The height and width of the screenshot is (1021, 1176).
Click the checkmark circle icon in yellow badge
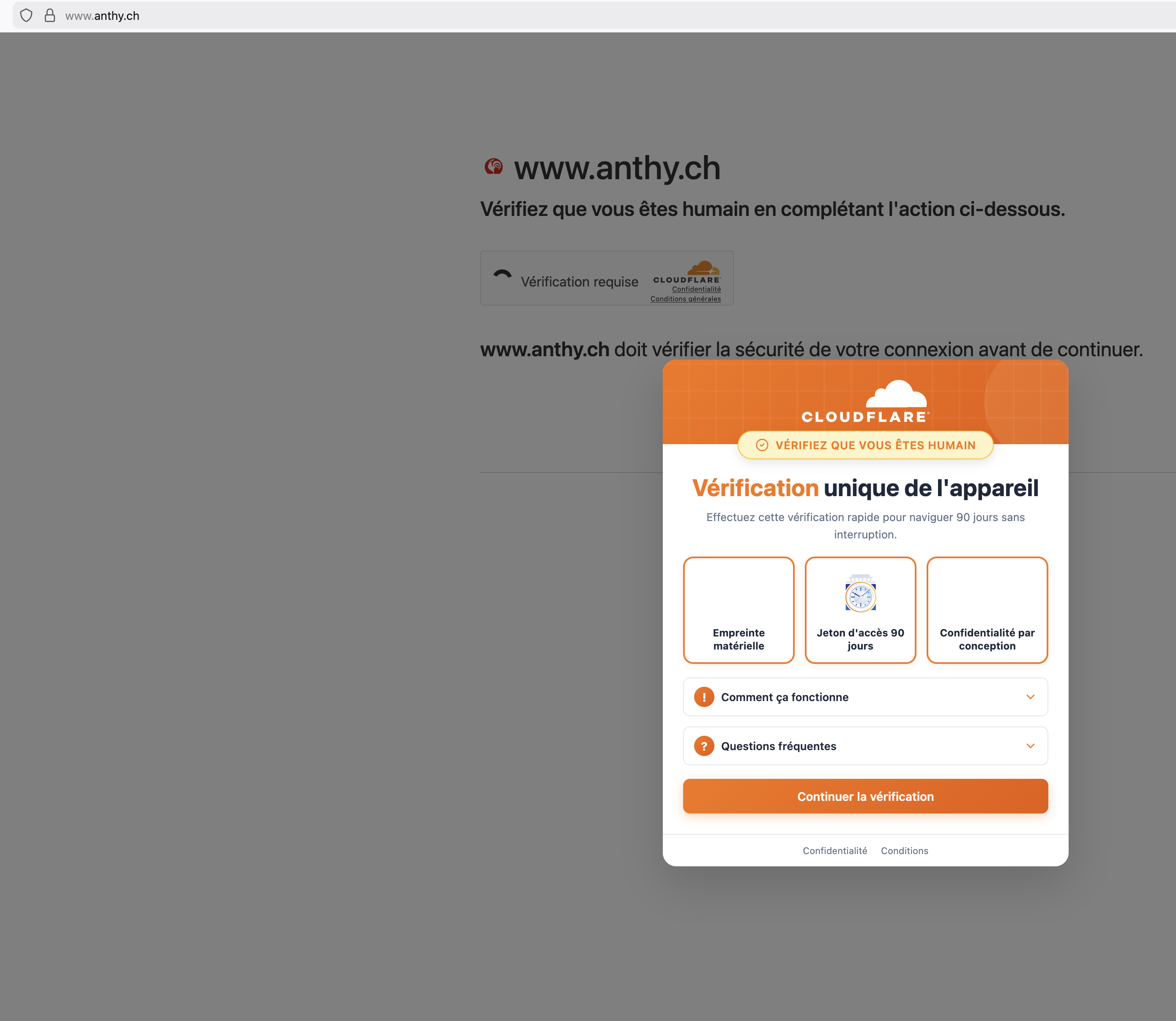762,445
